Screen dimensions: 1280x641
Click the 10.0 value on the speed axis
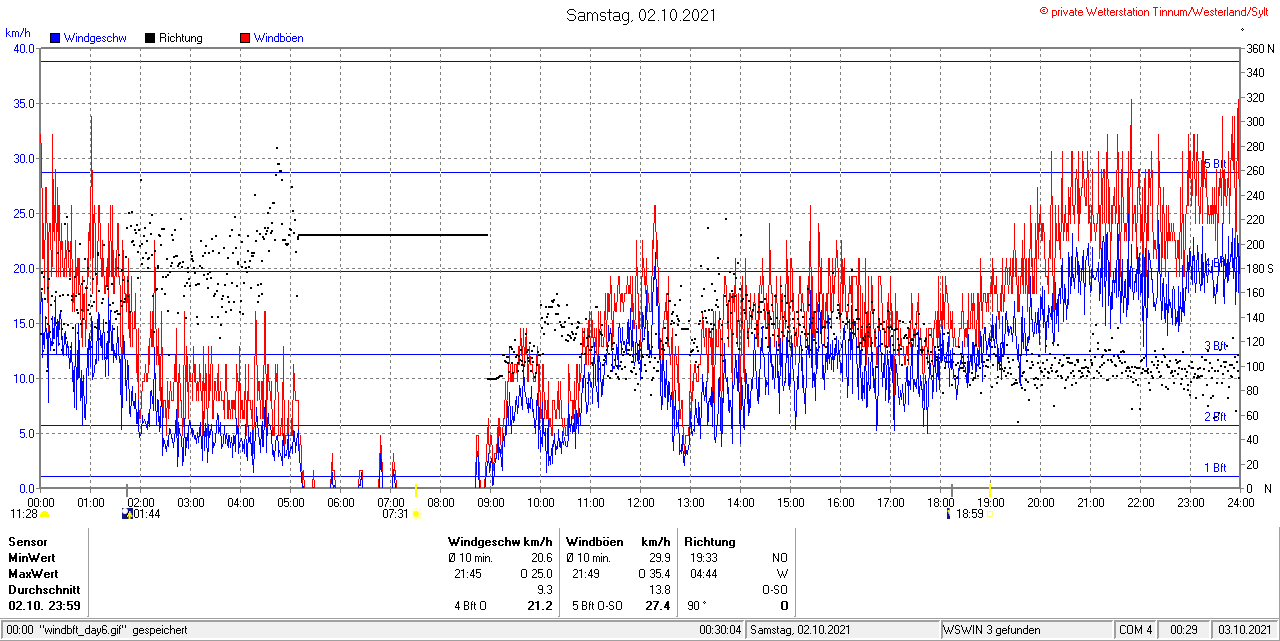24,379
